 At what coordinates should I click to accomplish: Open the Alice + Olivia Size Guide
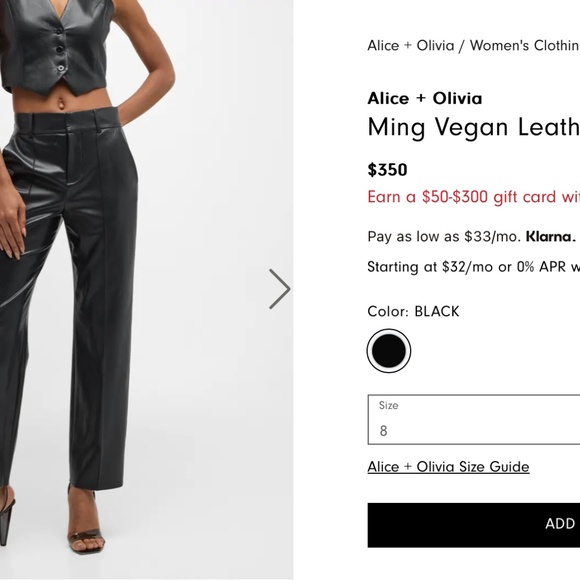click(x=448, y=466)
